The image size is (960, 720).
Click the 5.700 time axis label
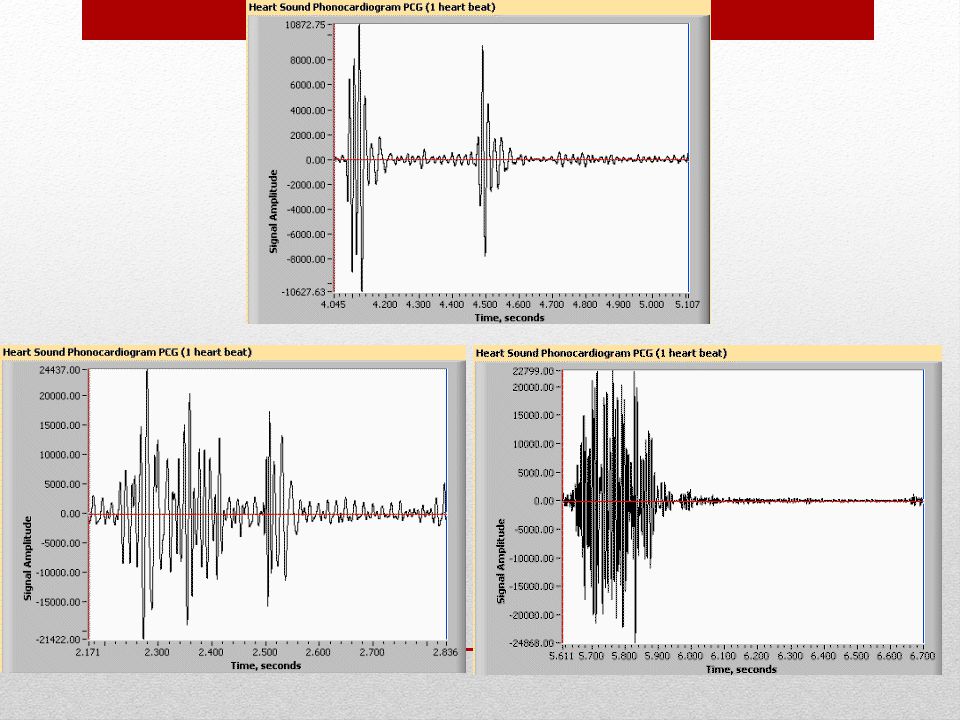(x=591, y=656)
